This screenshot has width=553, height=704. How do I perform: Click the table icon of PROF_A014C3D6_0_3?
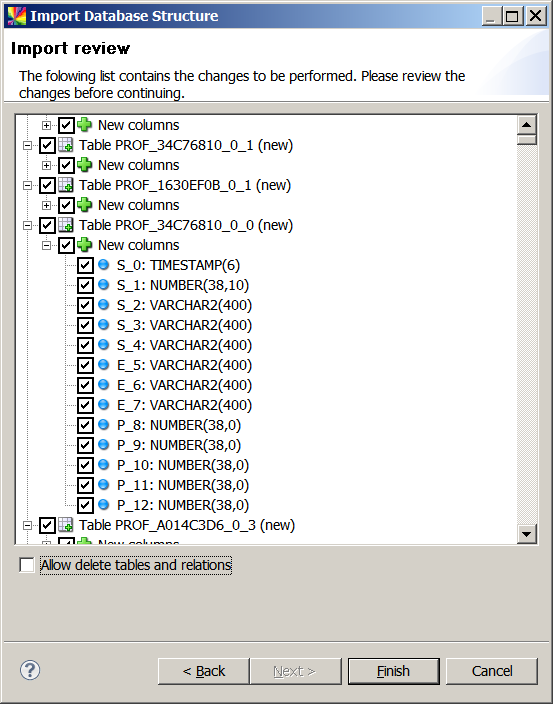(66, 525)
